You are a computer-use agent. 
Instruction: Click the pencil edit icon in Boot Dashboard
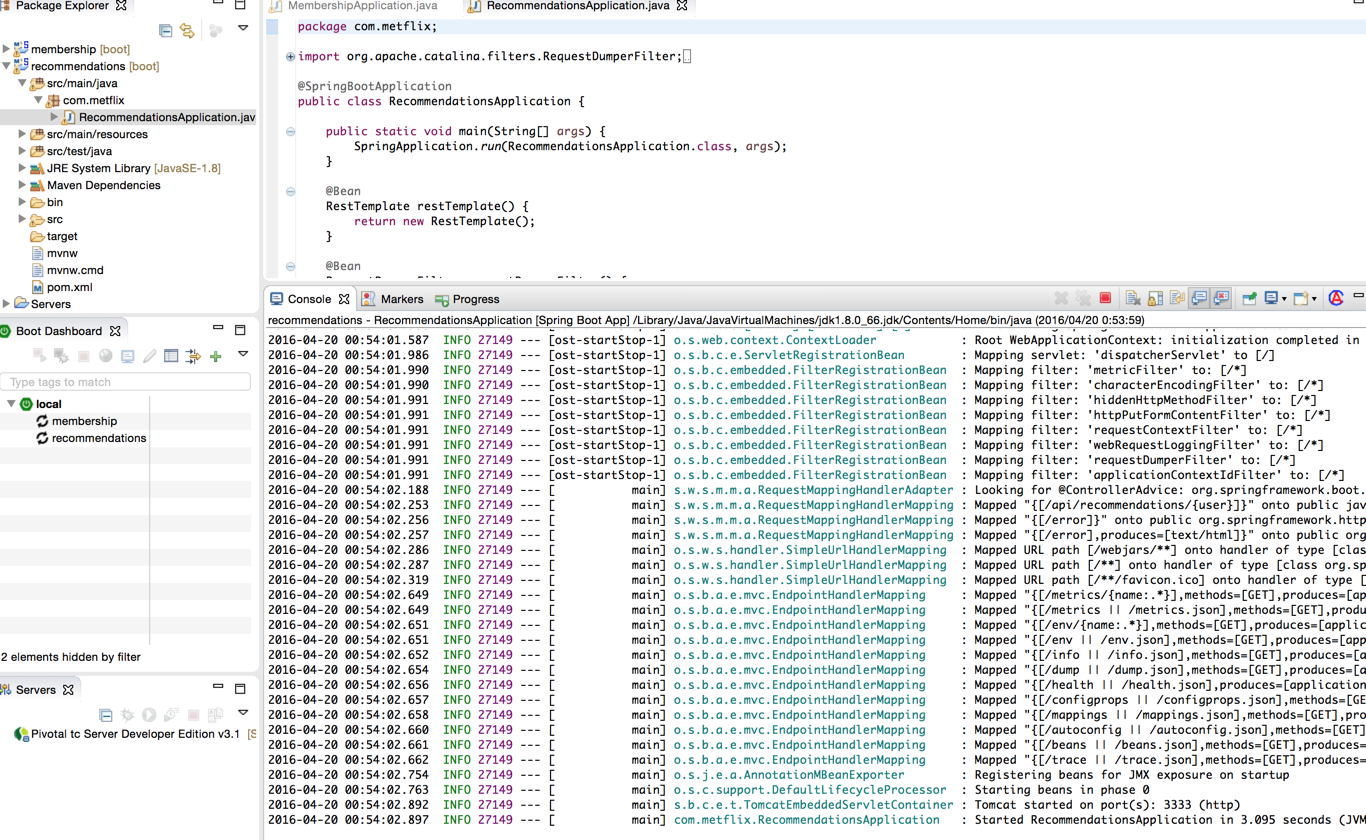(150, 356)
